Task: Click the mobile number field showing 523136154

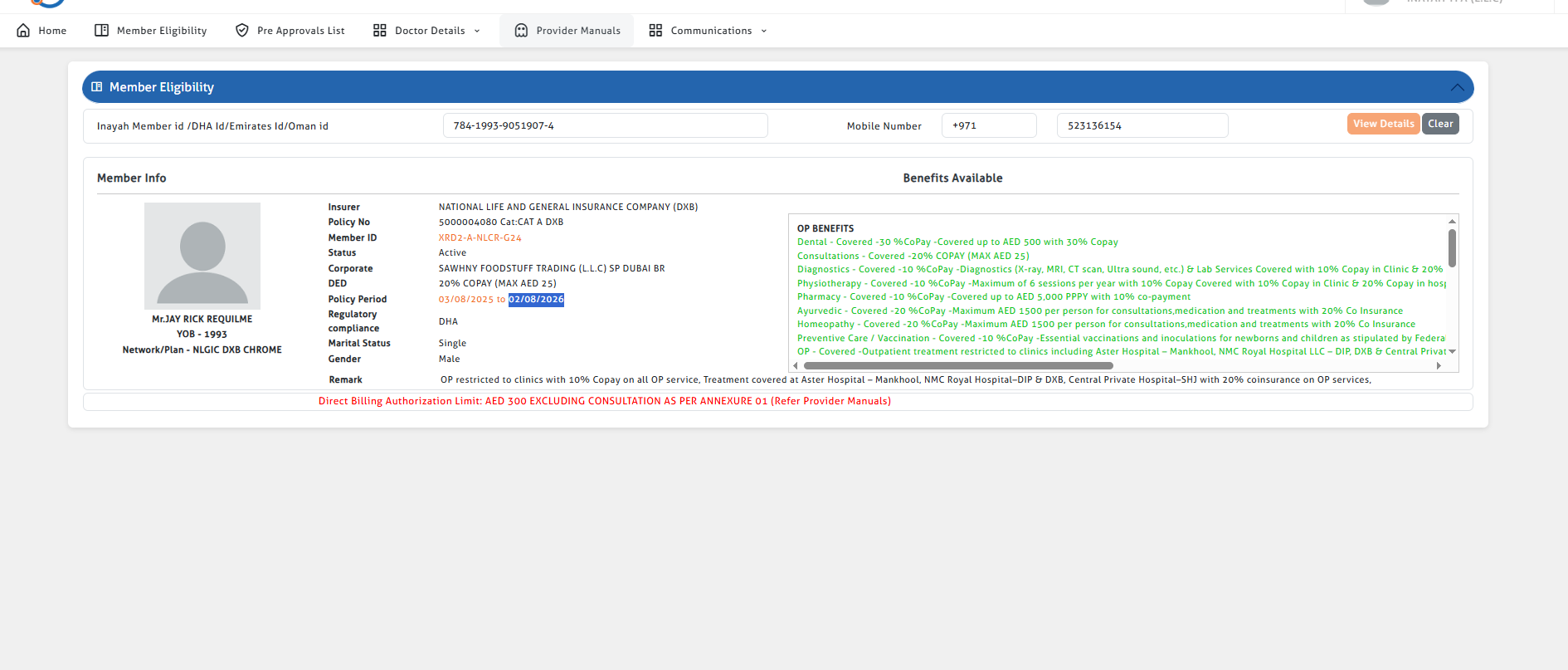Action: click(1142, 126)
